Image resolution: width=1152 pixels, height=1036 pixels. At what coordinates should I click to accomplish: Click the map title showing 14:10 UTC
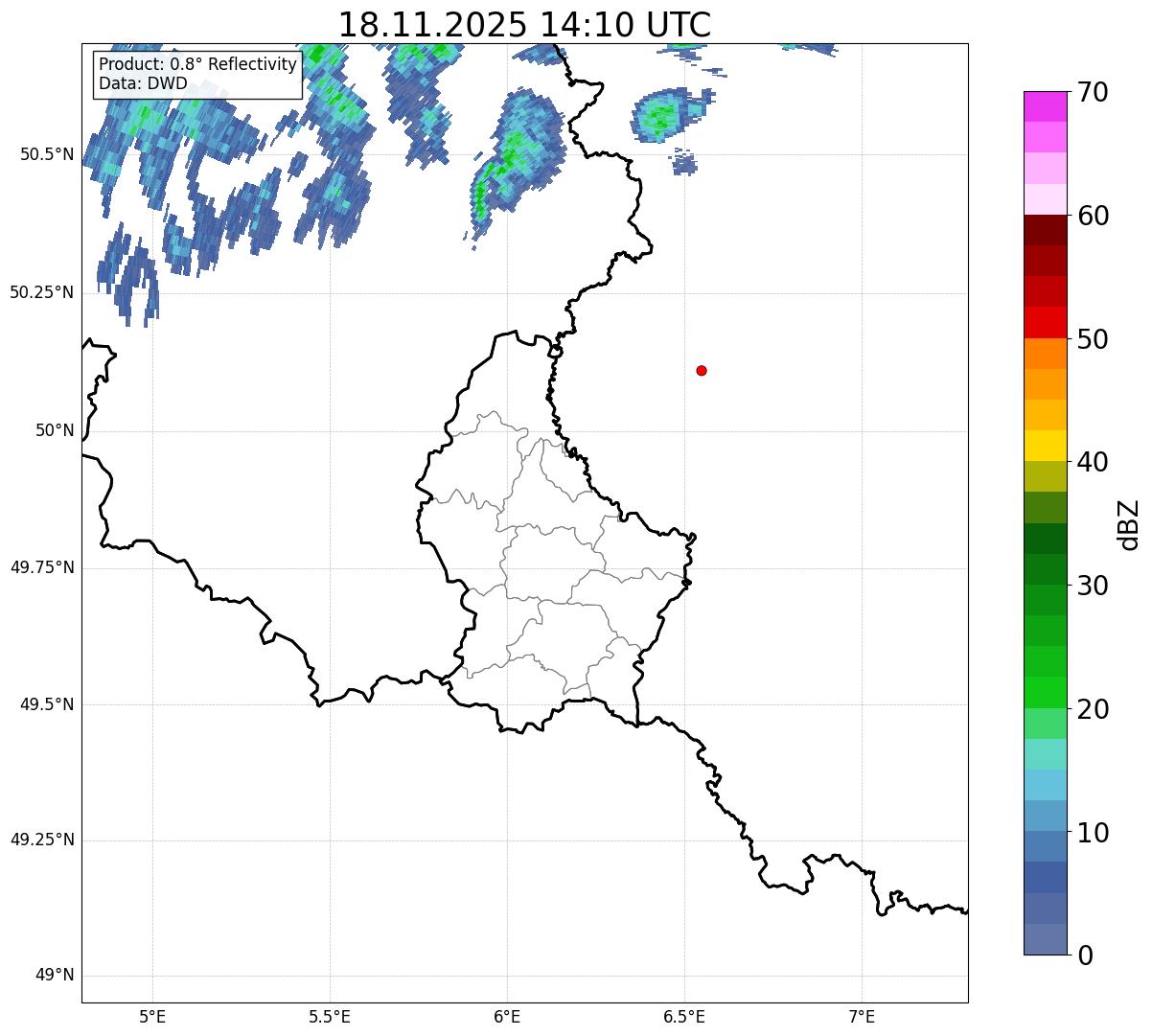click(524, 25)
